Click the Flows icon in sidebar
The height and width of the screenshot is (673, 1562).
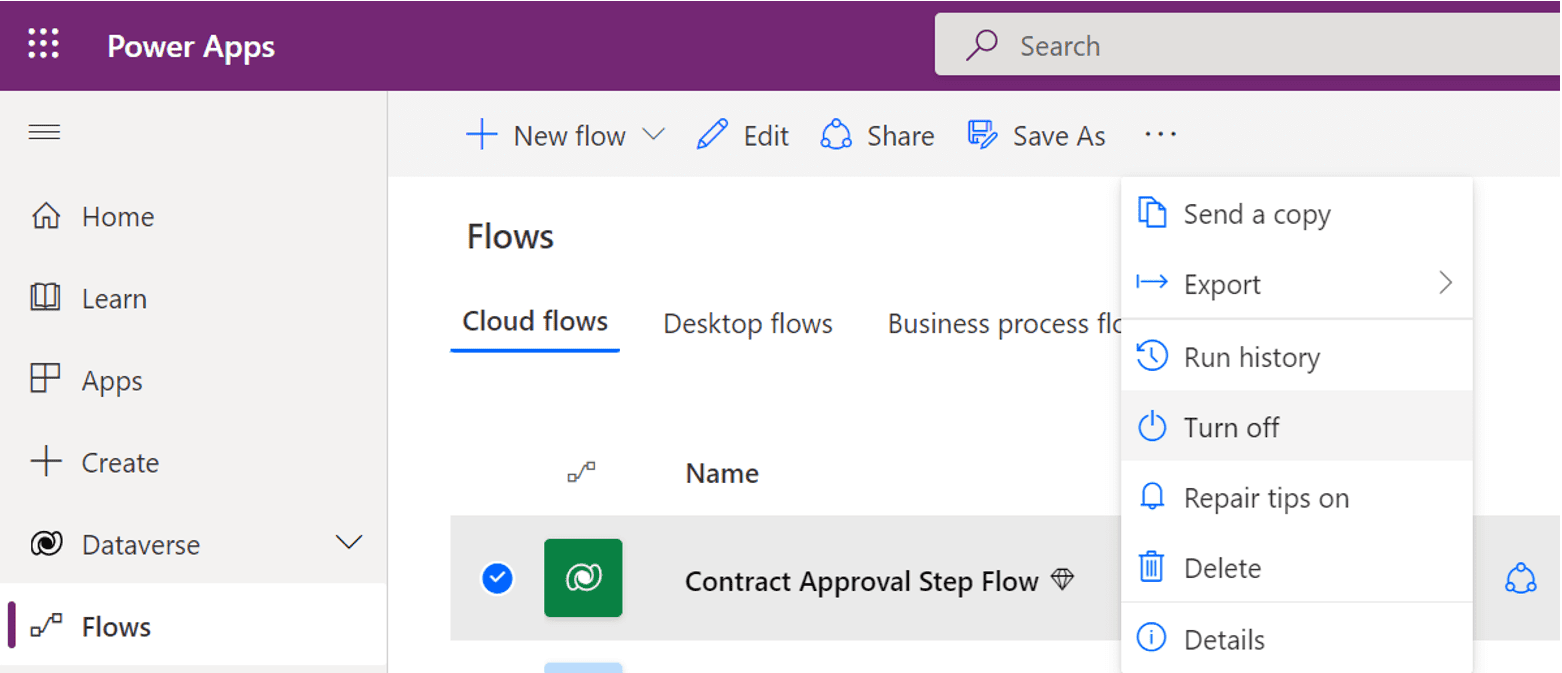[46, 627]
